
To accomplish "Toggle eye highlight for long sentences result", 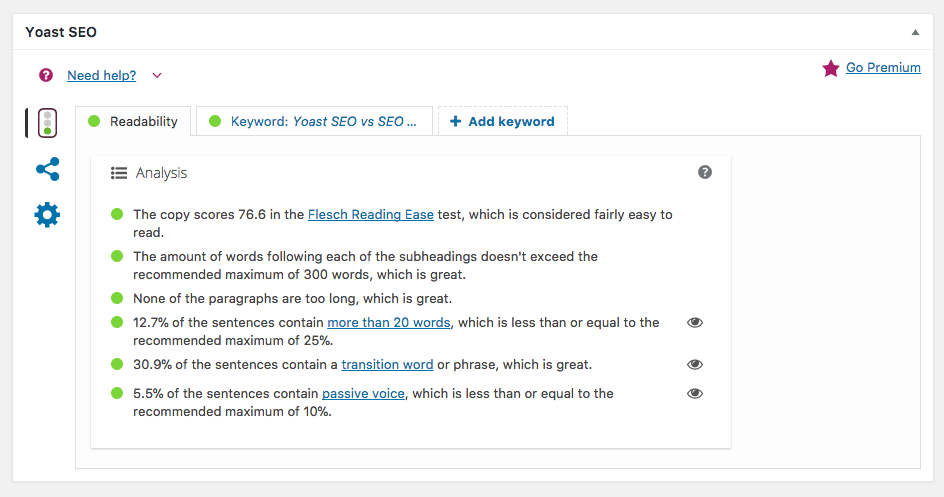I will tap(695, 323).
